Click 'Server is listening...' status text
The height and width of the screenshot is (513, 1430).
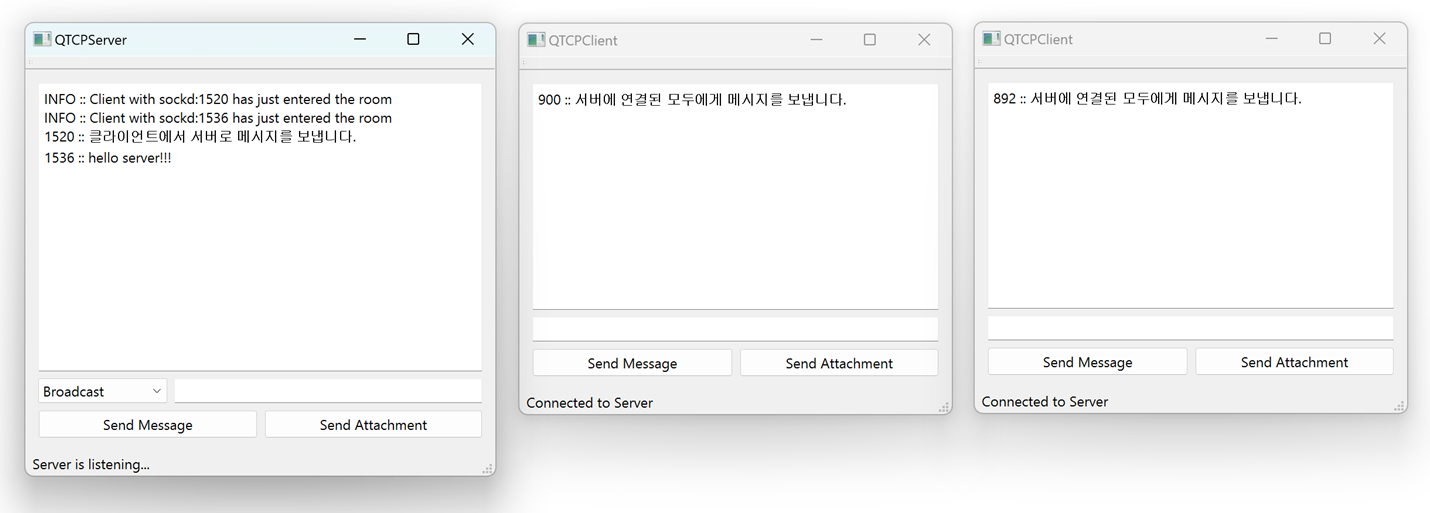91,464
